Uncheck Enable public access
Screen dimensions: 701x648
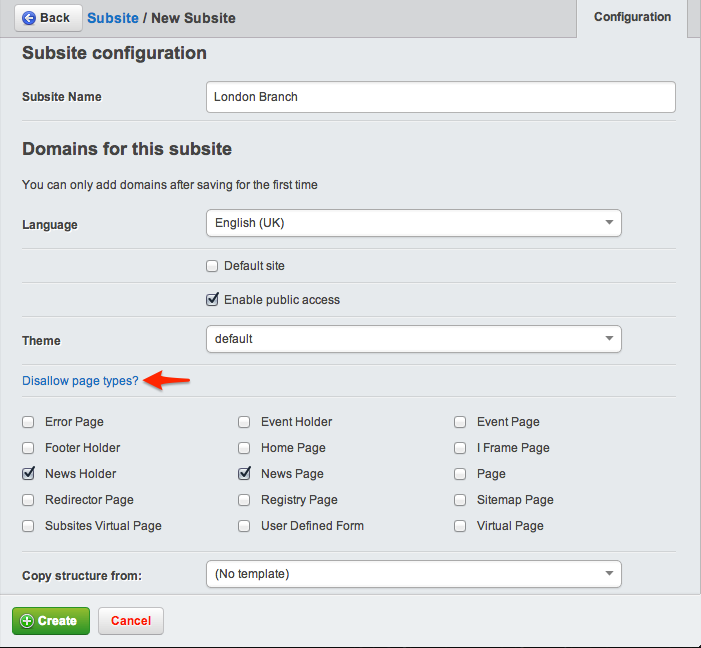tap(212, 299)
